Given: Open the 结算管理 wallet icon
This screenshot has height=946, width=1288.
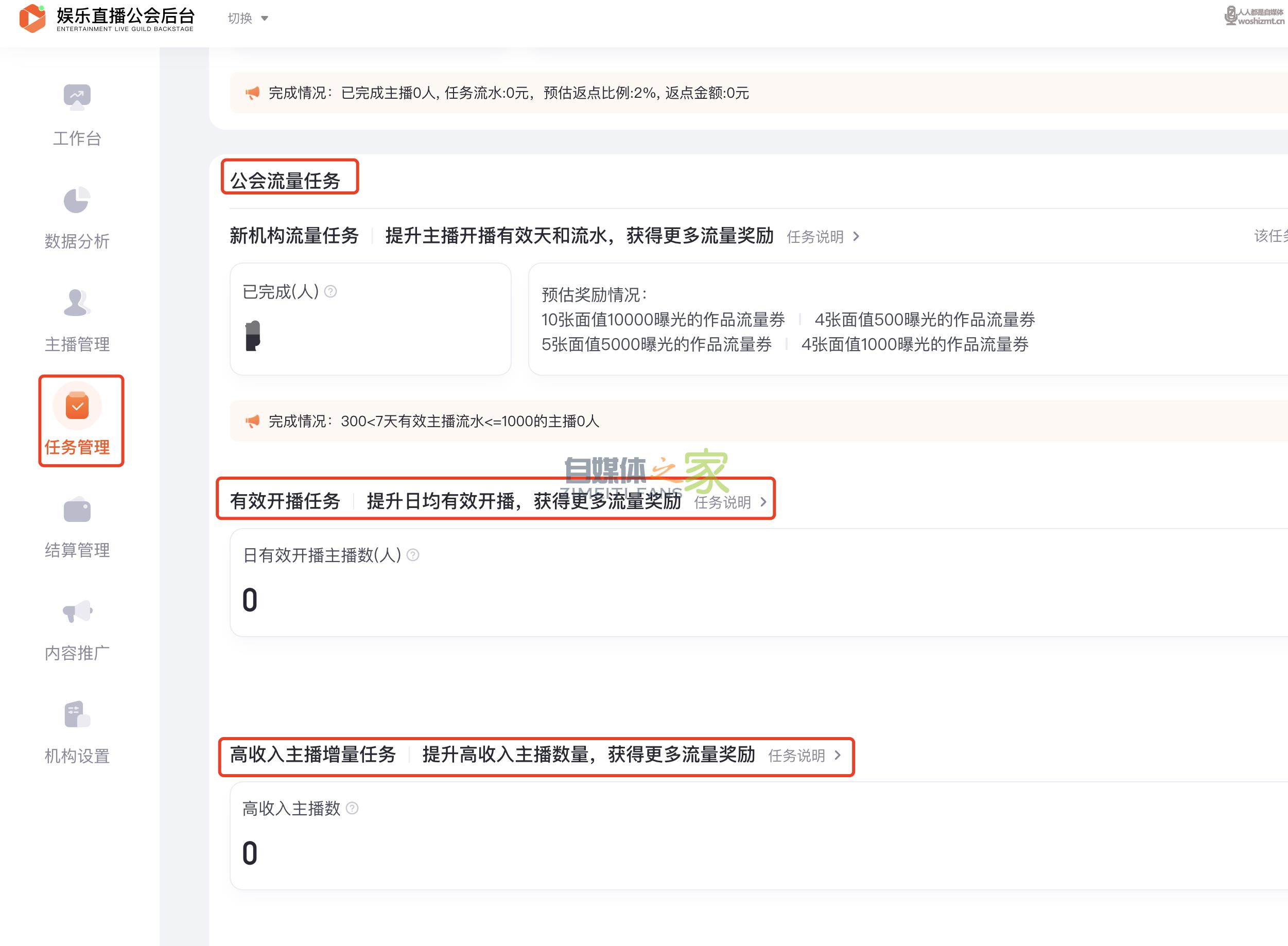Looking at the screenshot, I should point(77,510).
